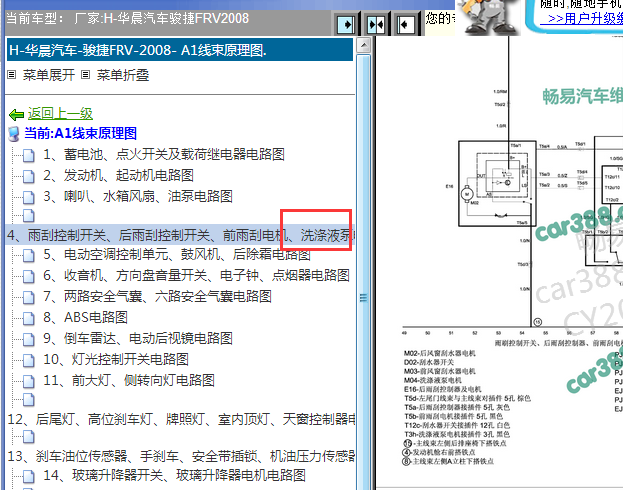
Task: Open 13、刹车油位传感器、手刹车 diagram entry
Action: (x=181, y=457)
